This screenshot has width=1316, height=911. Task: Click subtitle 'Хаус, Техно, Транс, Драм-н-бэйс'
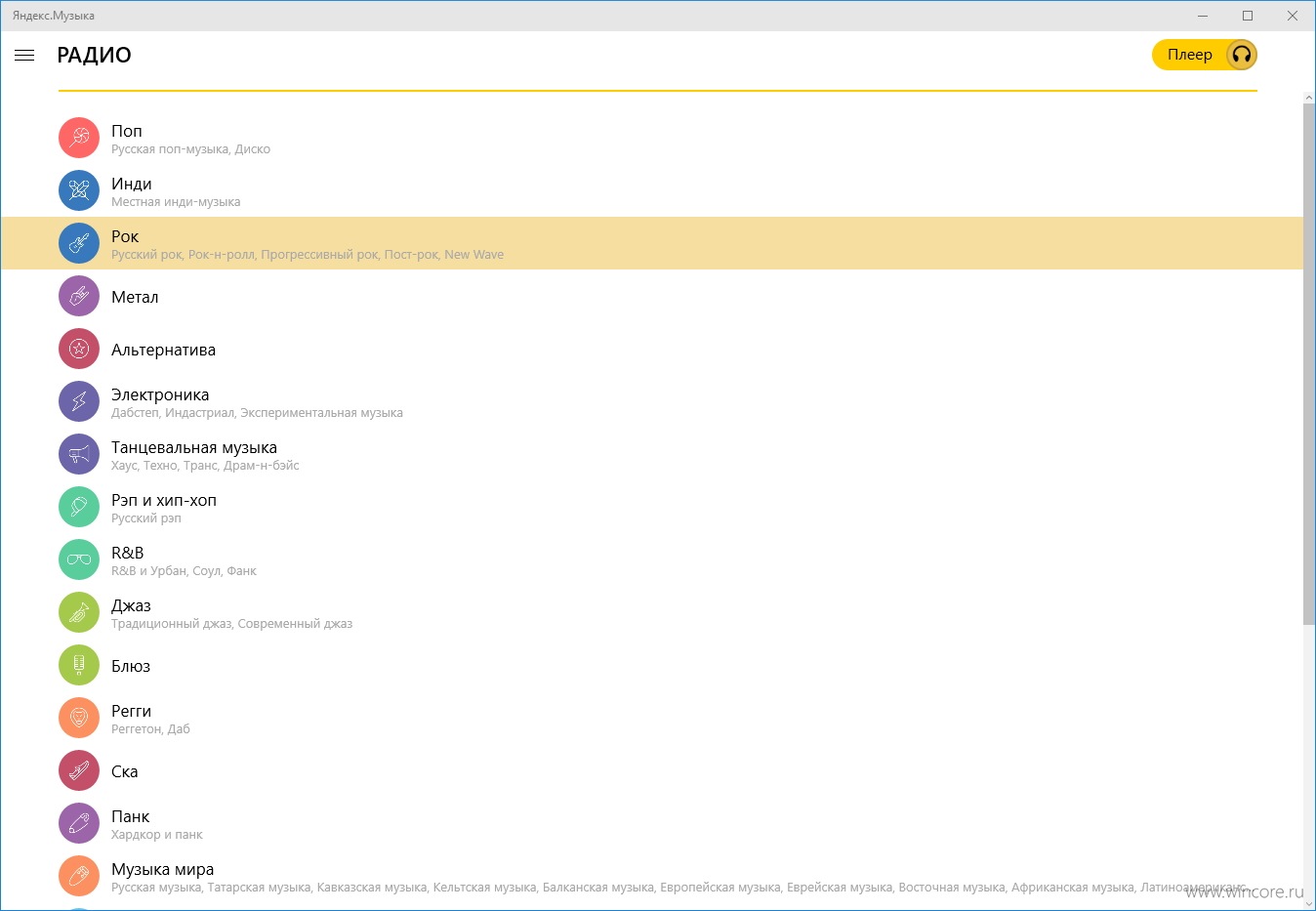coord(205,466)
